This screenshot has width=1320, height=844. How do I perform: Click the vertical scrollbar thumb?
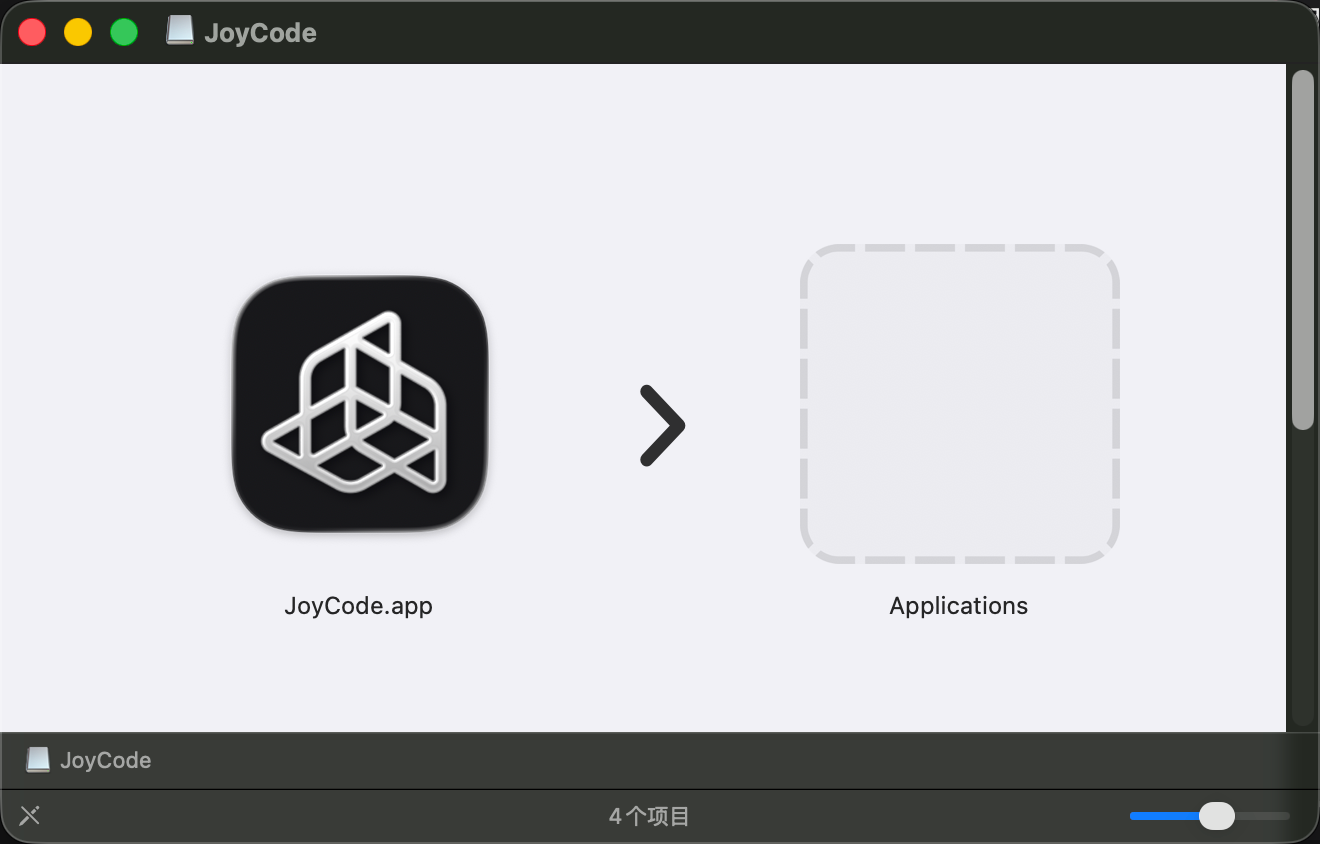(1303, 250)
